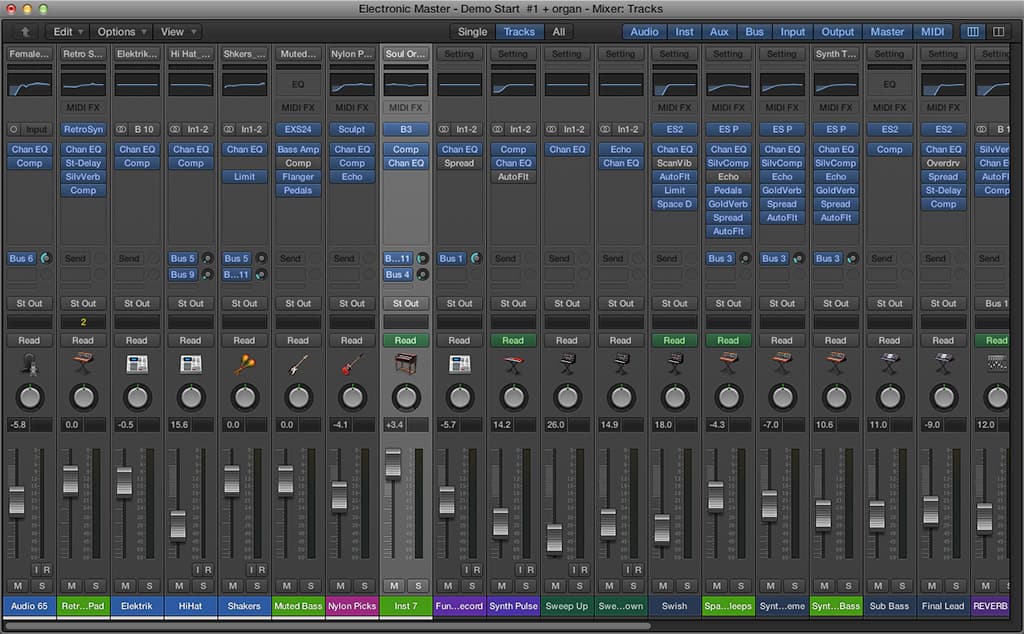This screenshot has height=634, width=1024.
Task: Solo the Nylon Picks channel
Action: [364, 586]
